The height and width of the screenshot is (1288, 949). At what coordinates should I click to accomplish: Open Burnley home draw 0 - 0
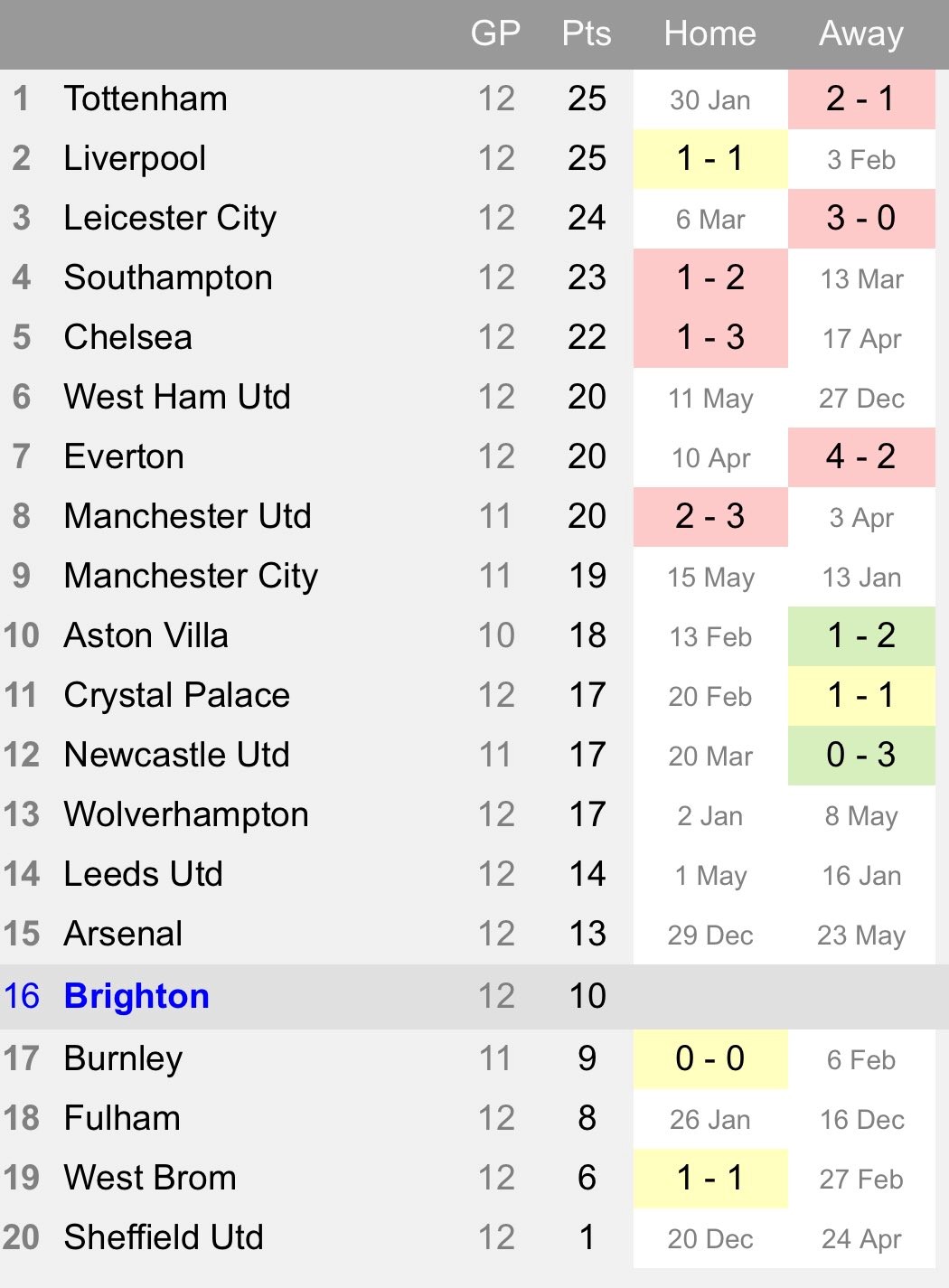click(710, 1059)
